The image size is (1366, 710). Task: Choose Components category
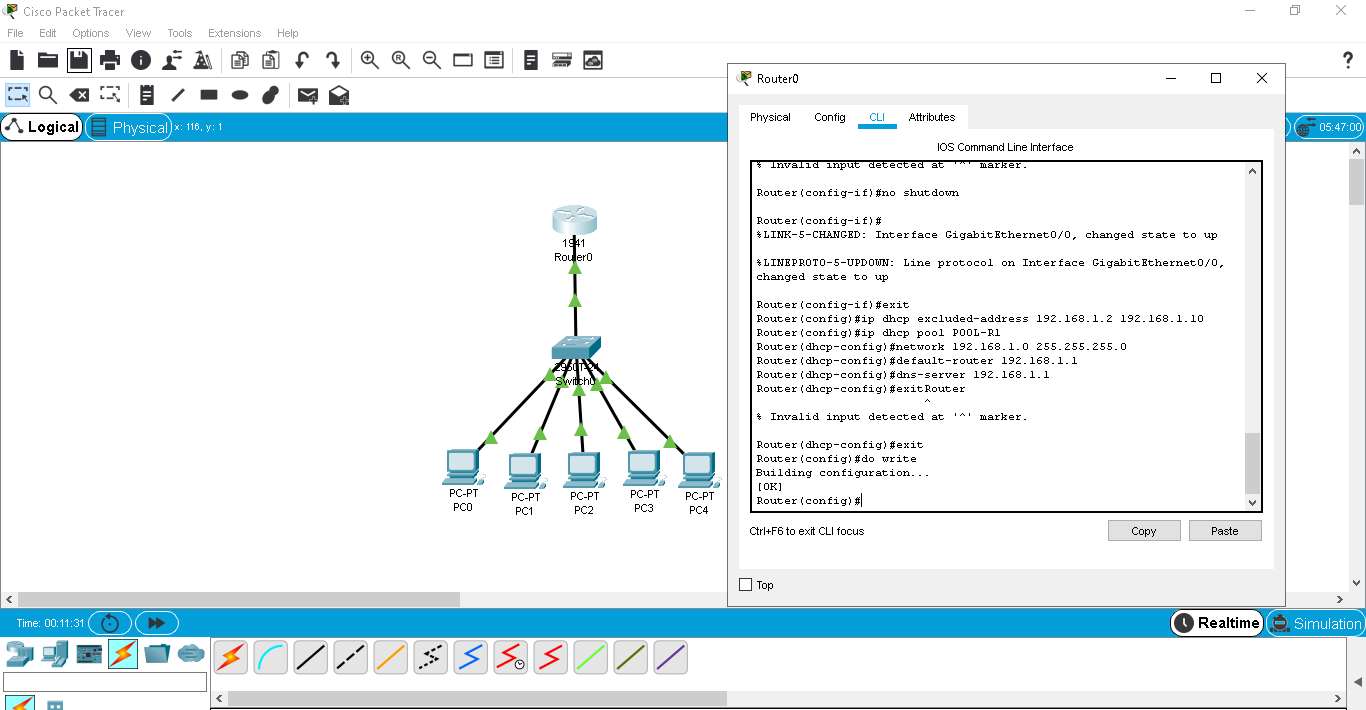89,654
